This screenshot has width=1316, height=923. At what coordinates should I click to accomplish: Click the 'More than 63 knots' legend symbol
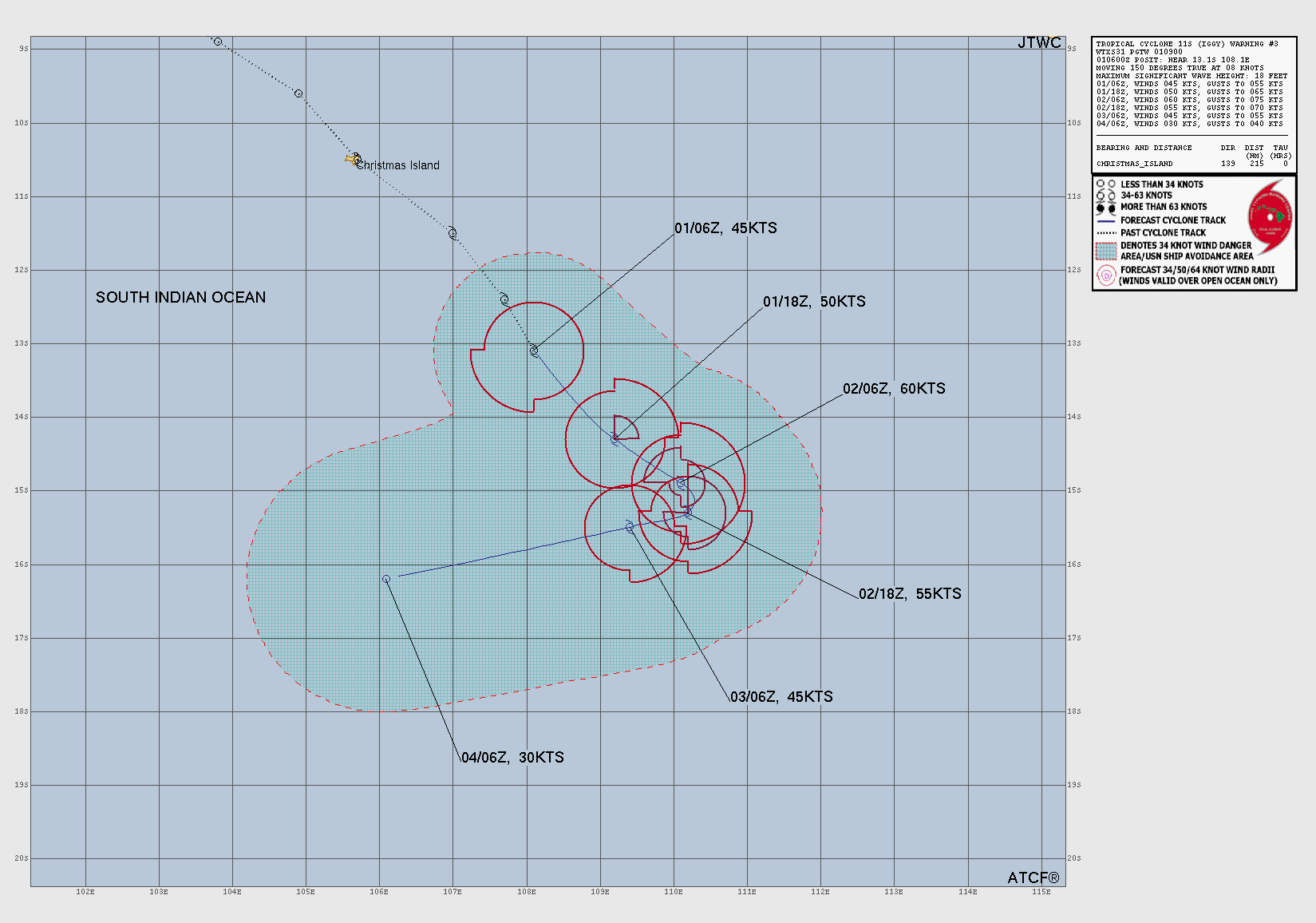coord(1105,208)
